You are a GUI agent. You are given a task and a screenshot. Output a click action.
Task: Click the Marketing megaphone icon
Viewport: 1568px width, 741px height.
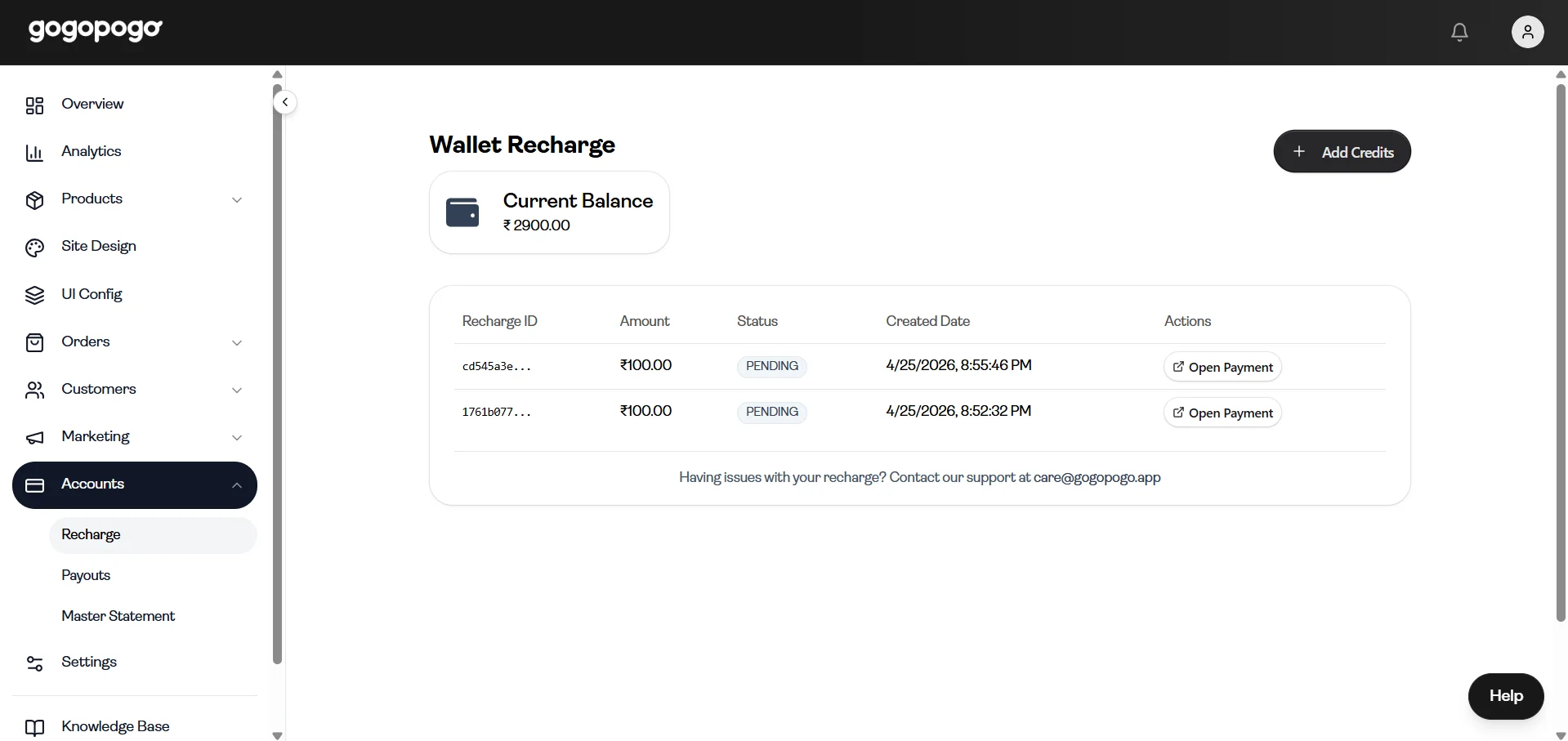pos(34,438)
